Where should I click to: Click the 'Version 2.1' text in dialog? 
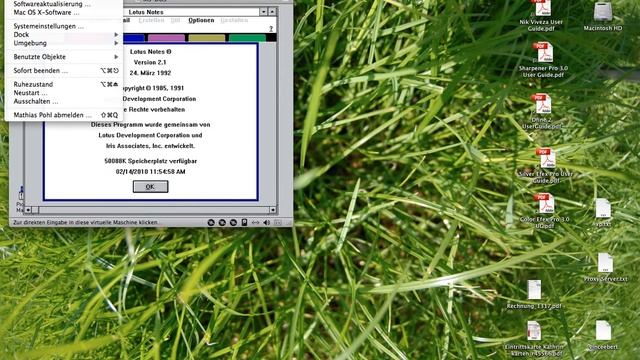(150, 62)
